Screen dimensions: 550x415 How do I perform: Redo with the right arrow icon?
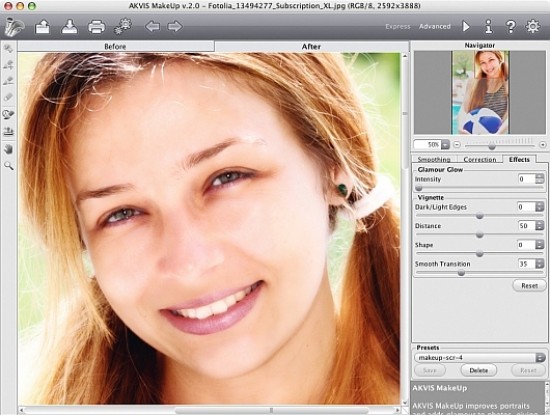click(175, 26)
